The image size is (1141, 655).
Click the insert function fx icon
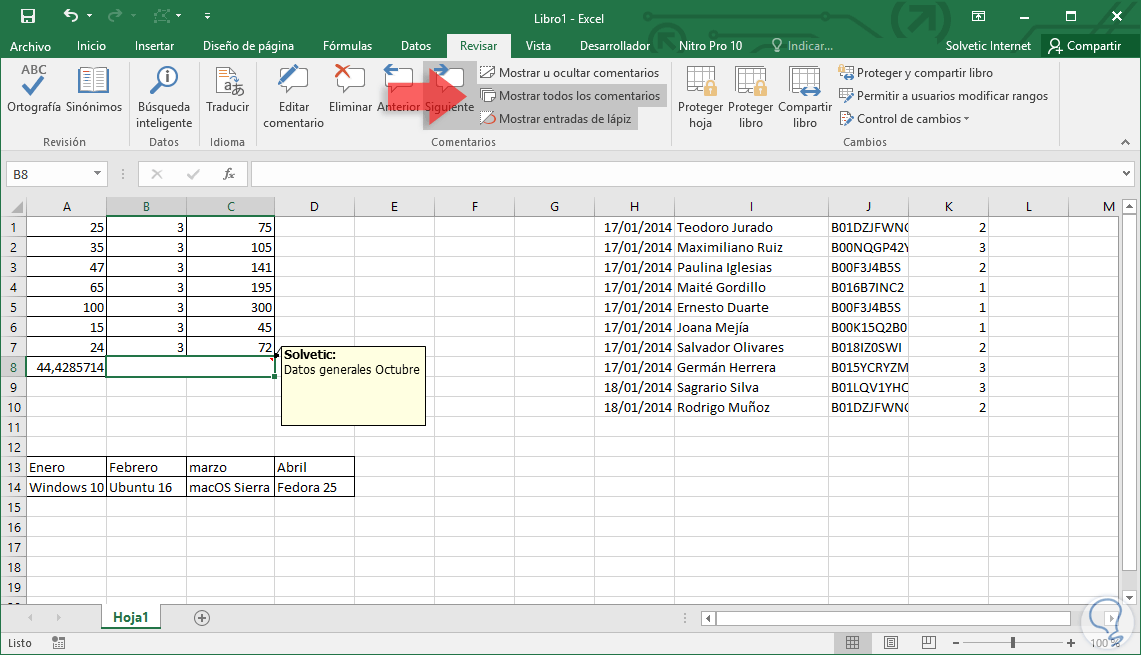228,174
